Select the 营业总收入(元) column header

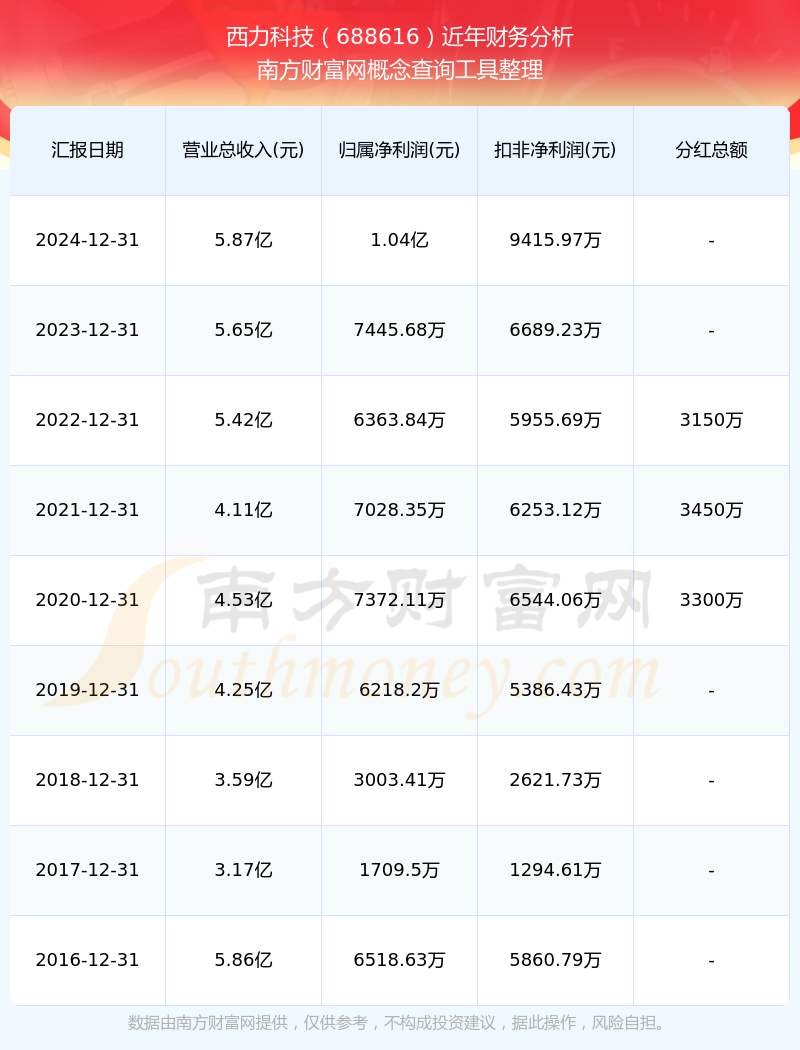244,150
